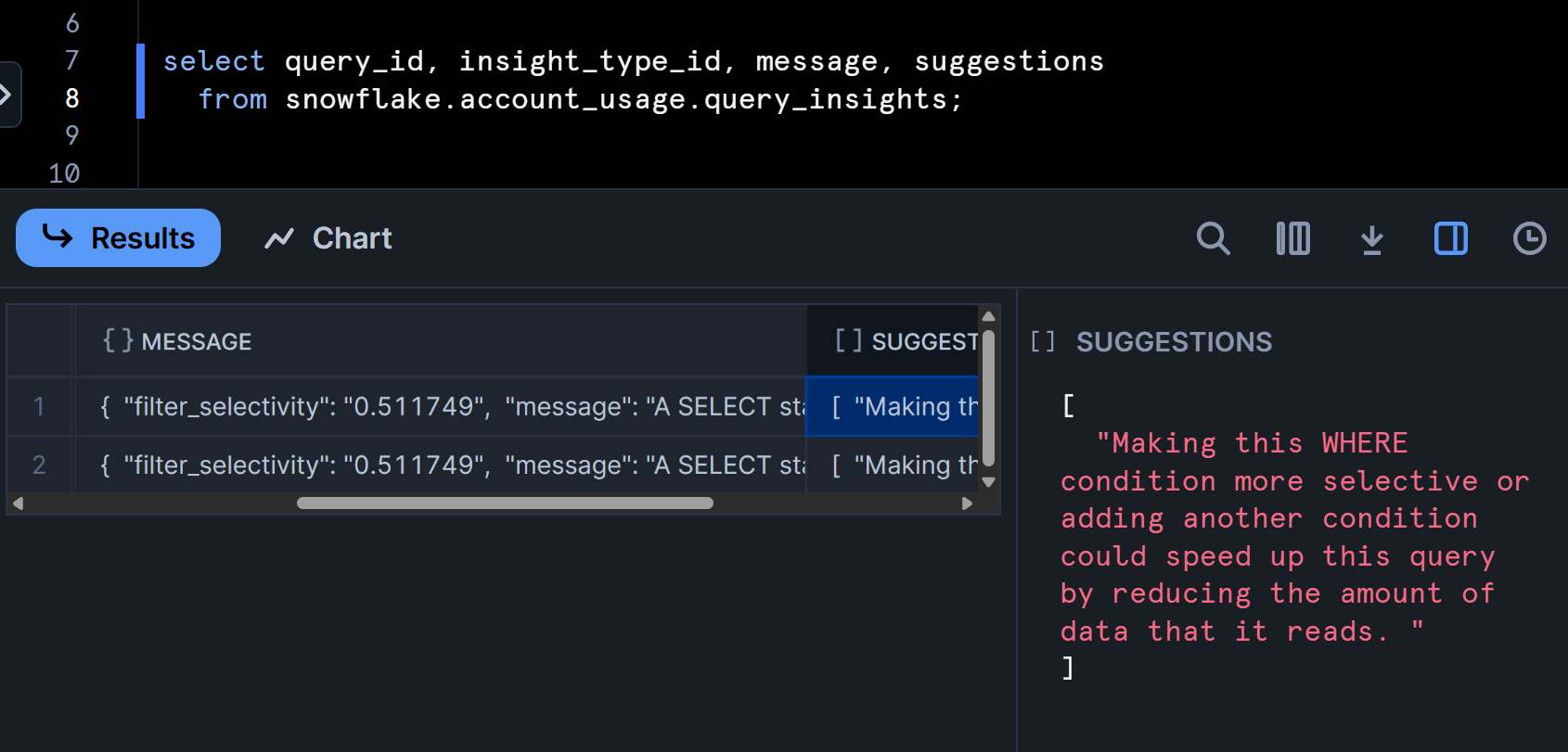Viewport: 1568px width, 752px height.
Task: Click the search results magnifier icon
Action: click(x=1213, y=238)
